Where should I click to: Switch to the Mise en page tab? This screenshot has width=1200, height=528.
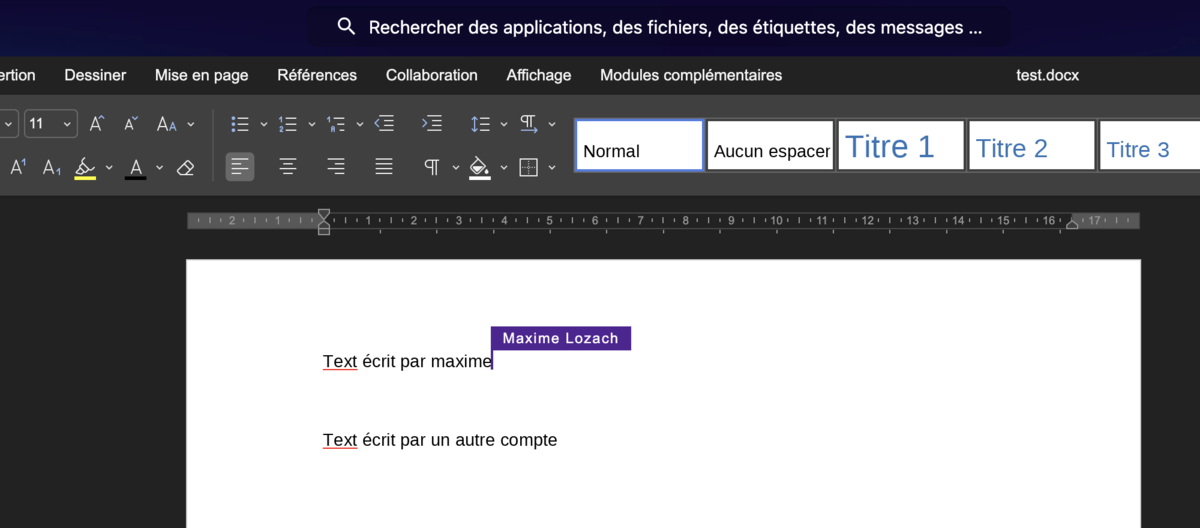tap(201, 75)
